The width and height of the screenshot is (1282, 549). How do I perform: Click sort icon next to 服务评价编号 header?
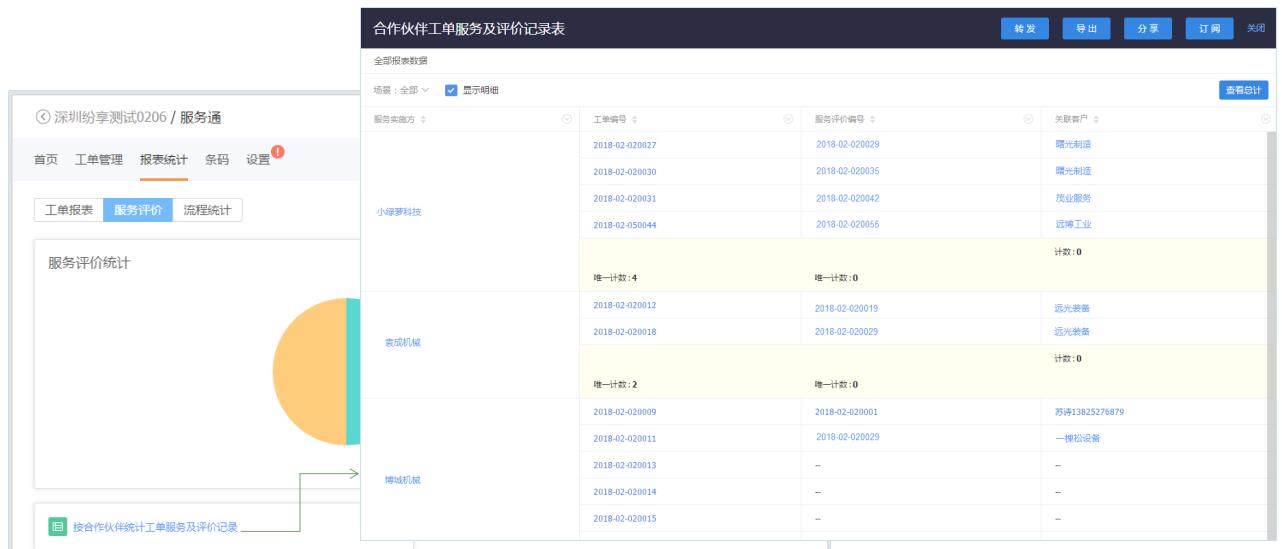pyautogui.click(x=870, y=119)
